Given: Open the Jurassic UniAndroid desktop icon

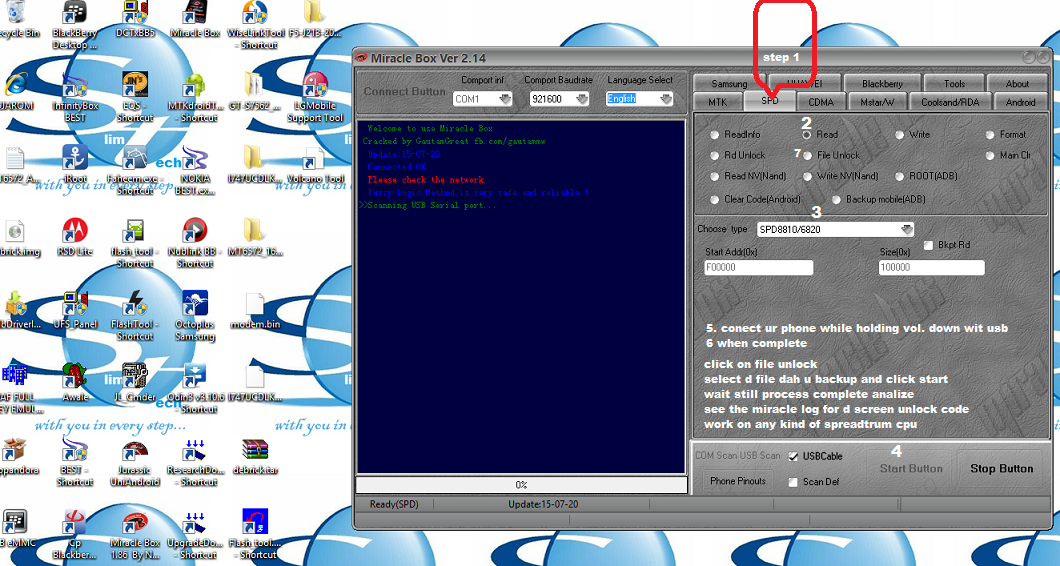Looking at the screenshot, I should [x=135, y=450].
